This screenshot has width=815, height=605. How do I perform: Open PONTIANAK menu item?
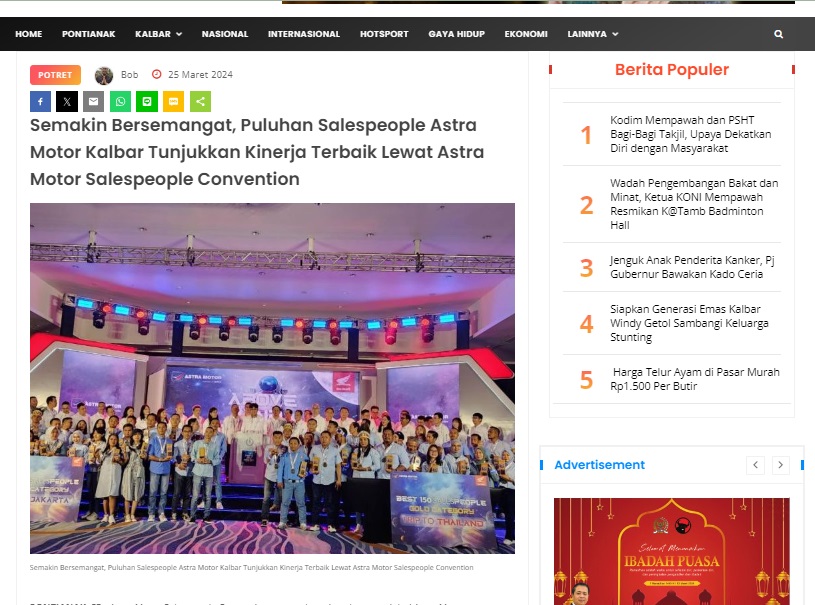88,34
